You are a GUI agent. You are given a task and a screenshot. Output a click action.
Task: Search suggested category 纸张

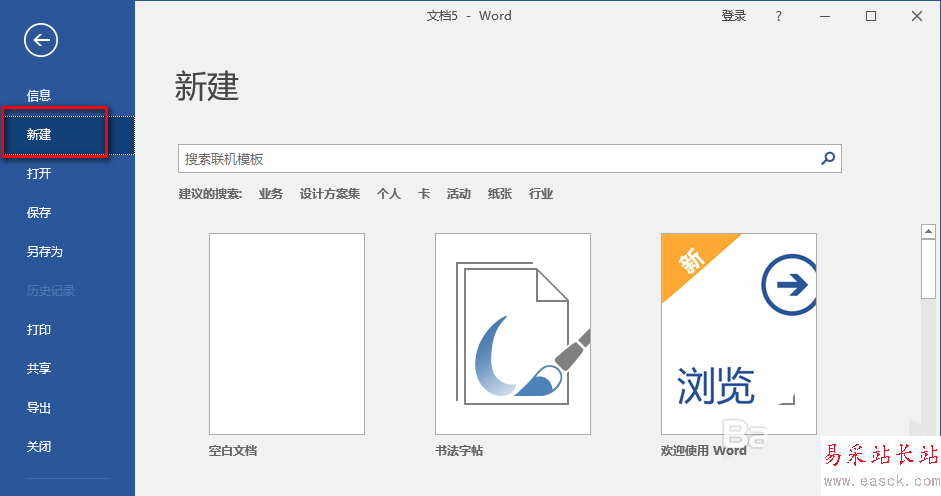pos(499,194)
